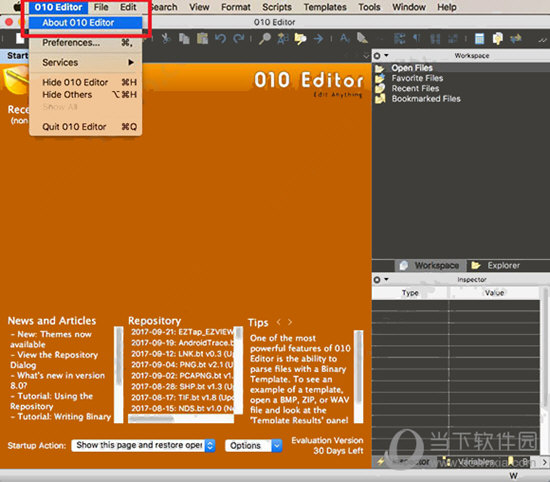
Task: Click the Type column header in Inspector
Action: (x=410, y=293)
